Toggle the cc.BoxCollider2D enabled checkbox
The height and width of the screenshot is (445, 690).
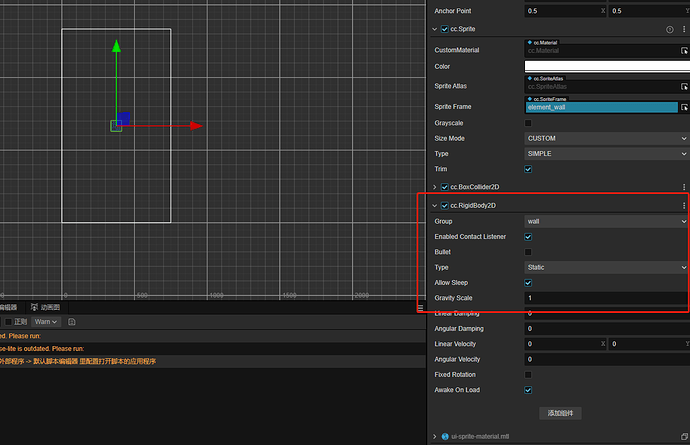[x=444, y=187]
